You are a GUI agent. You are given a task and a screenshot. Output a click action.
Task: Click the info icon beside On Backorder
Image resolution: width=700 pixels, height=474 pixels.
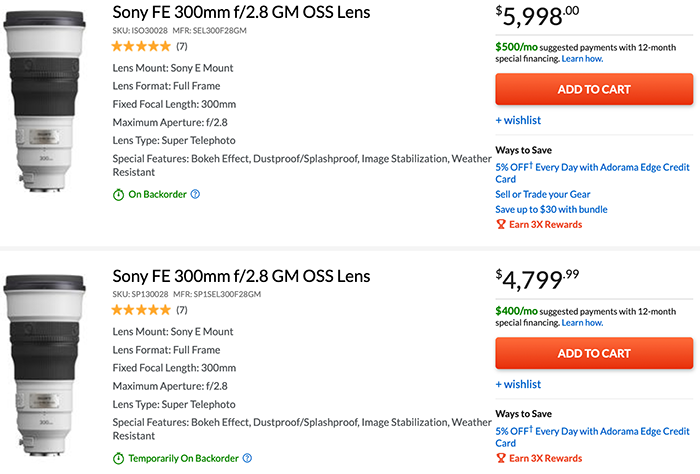(x=195, y=194)
